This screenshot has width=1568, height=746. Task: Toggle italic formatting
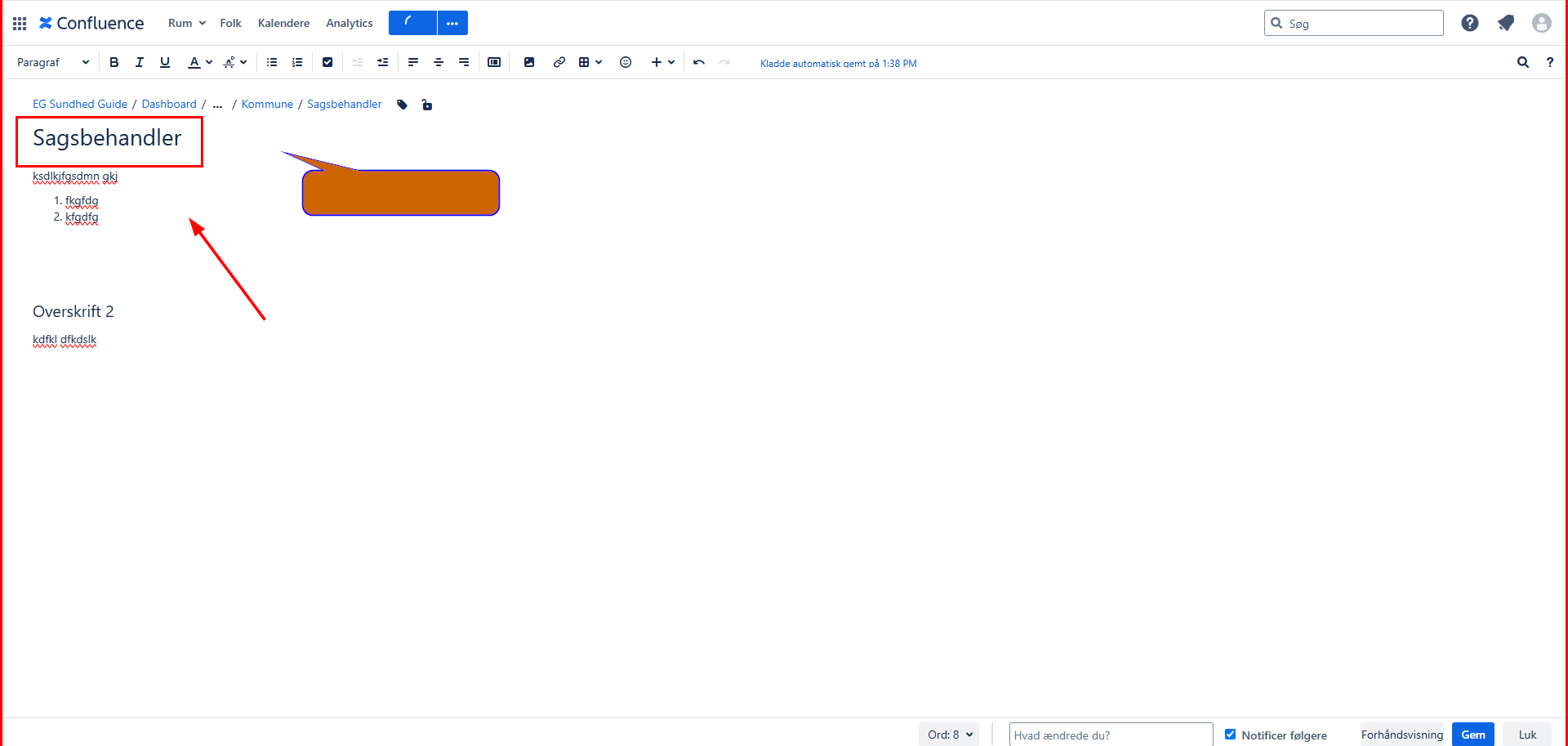pos(139,62)
